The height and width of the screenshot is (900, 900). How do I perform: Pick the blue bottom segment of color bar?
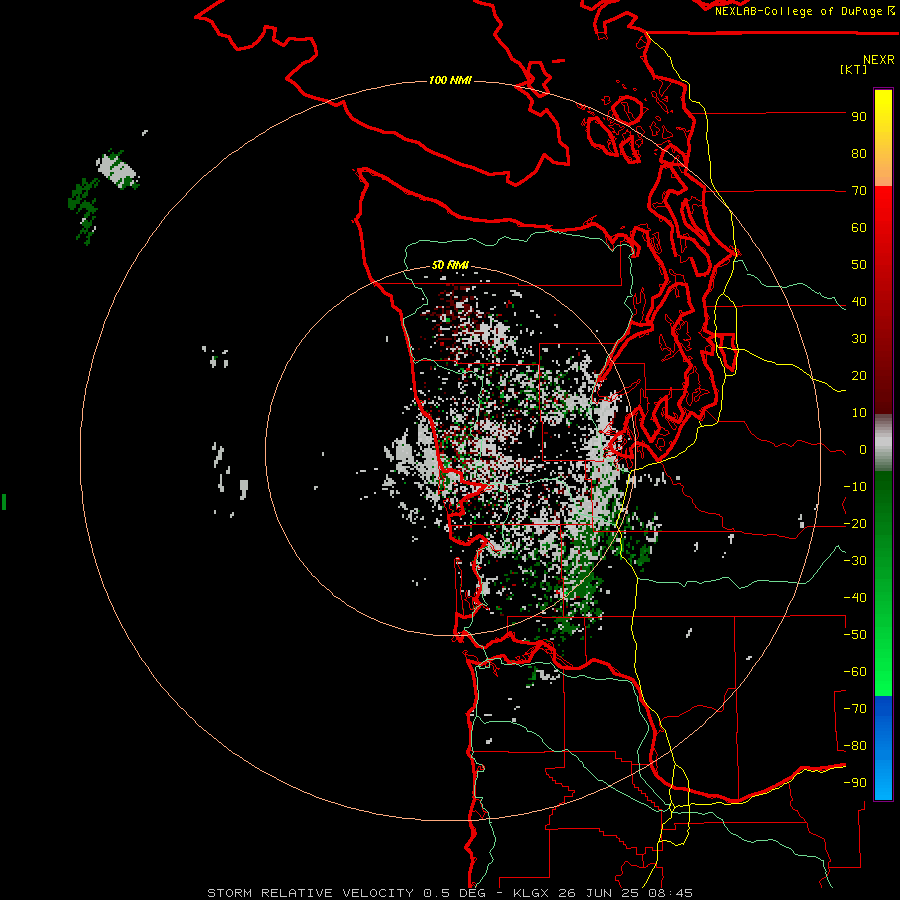tap(883, 747)
